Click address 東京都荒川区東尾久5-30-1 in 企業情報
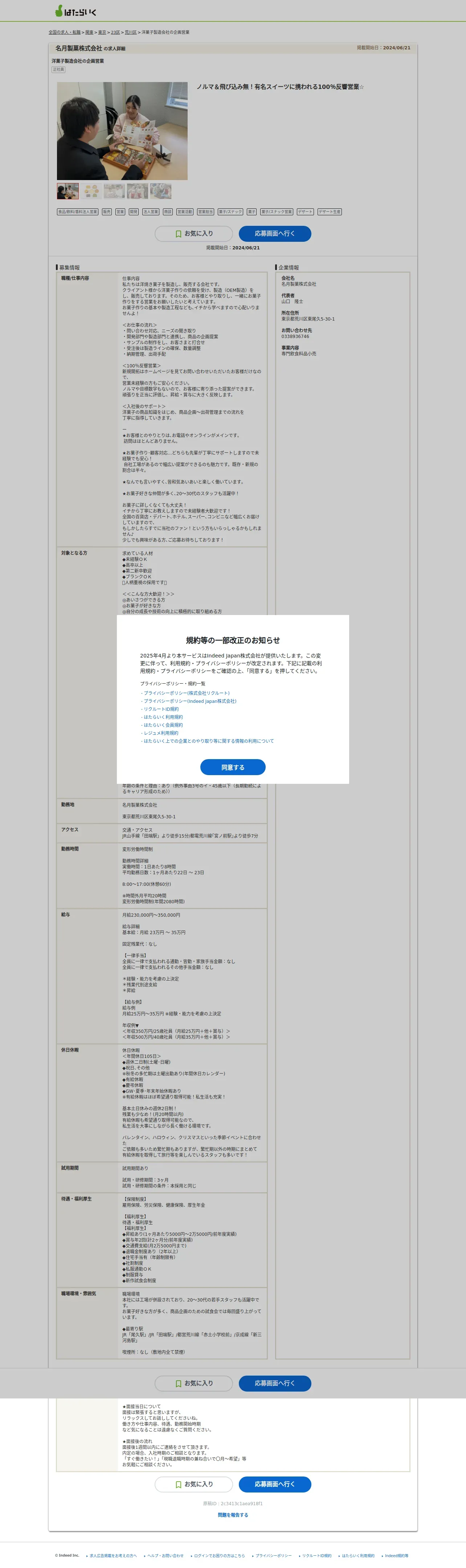 [308, 319]
